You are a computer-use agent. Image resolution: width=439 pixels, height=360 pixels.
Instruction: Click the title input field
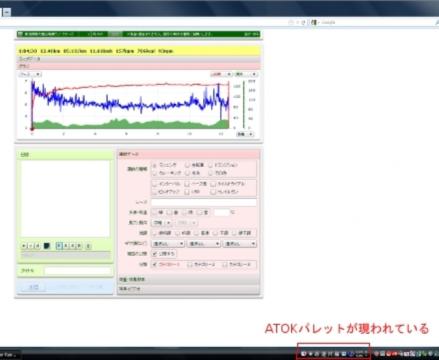tap(78, 271)
